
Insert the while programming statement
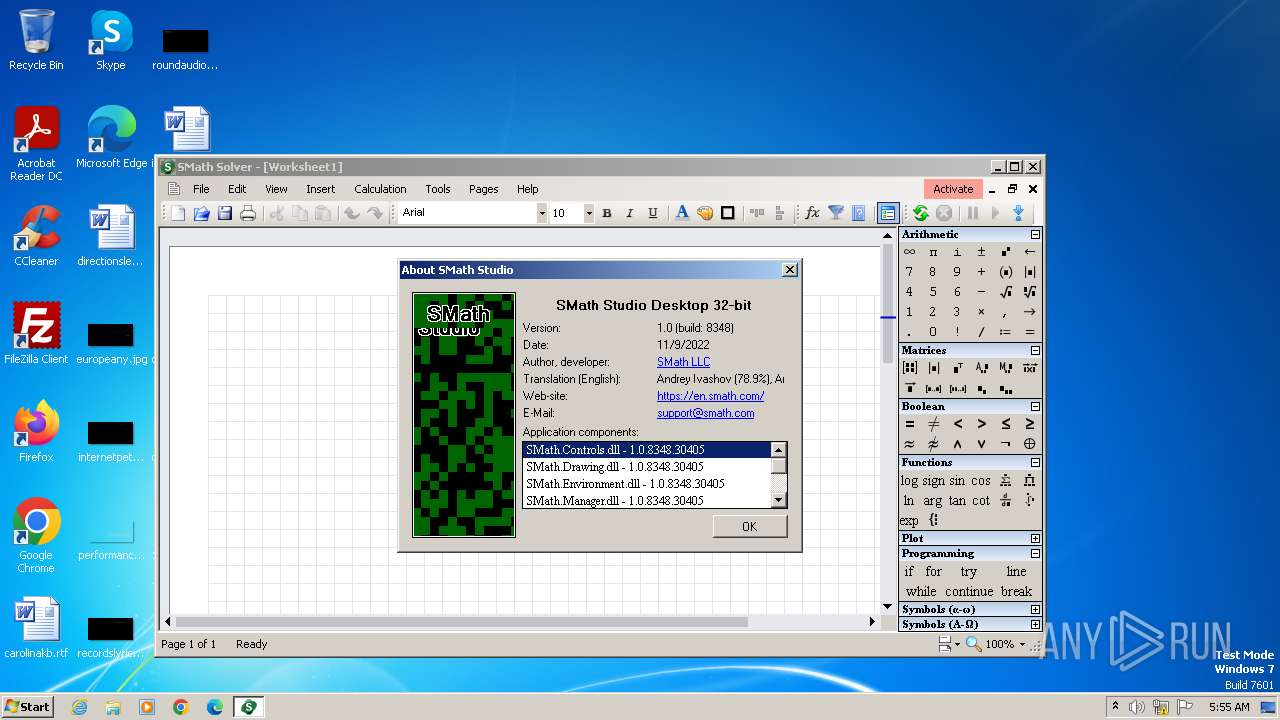[x=921, y=591]
